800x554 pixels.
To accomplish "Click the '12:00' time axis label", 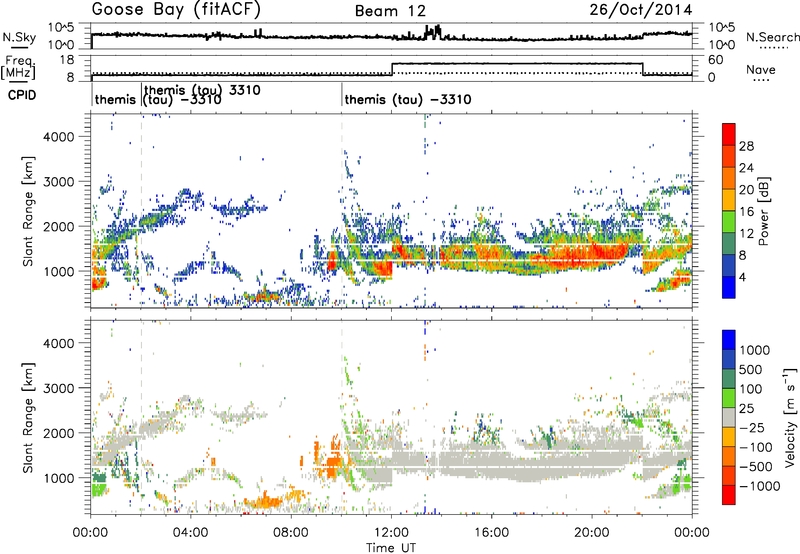I will (x=391, y=533).
